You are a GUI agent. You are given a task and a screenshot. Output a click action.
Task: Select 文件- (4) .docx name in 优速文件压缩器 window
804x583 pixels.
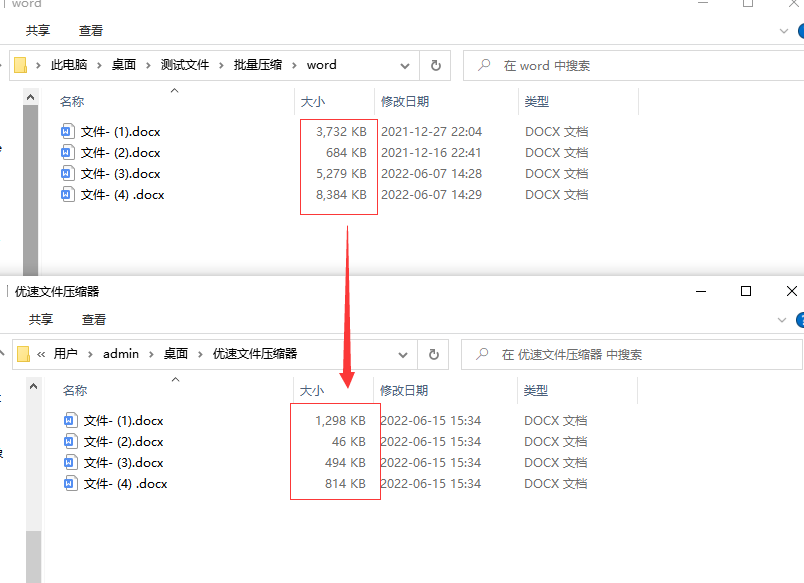tap(126, 484)
